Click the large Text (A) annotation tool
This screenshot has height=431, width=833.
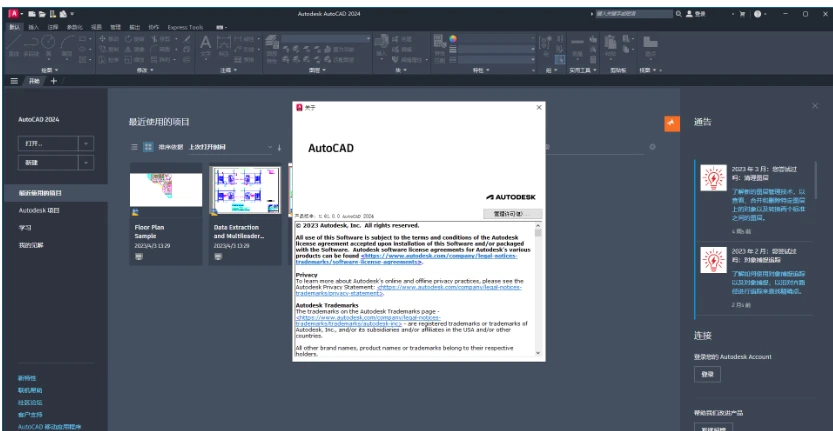[206, 45]
